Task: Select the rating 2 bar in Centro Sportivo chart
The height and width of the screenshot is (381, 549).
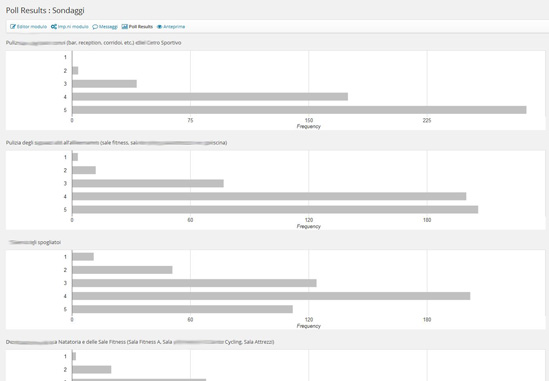Action: click(75, 71)
